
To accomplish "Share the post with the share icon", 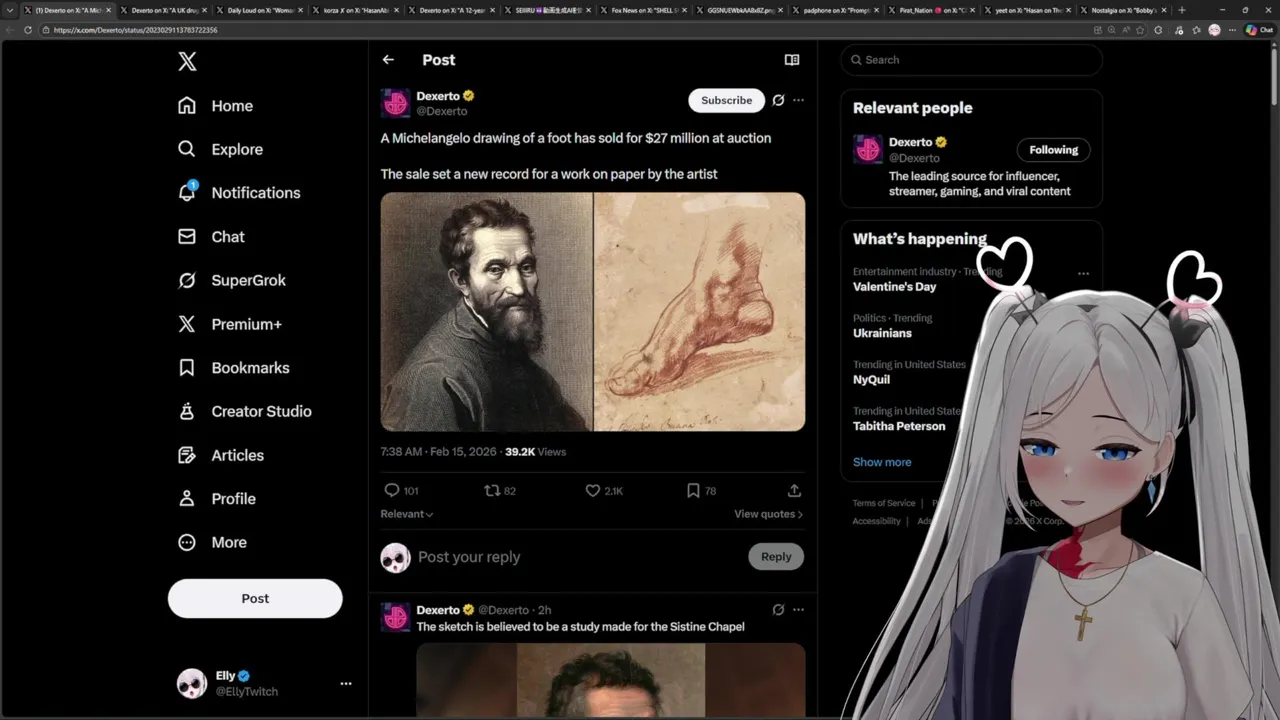I will click(794, 491).
